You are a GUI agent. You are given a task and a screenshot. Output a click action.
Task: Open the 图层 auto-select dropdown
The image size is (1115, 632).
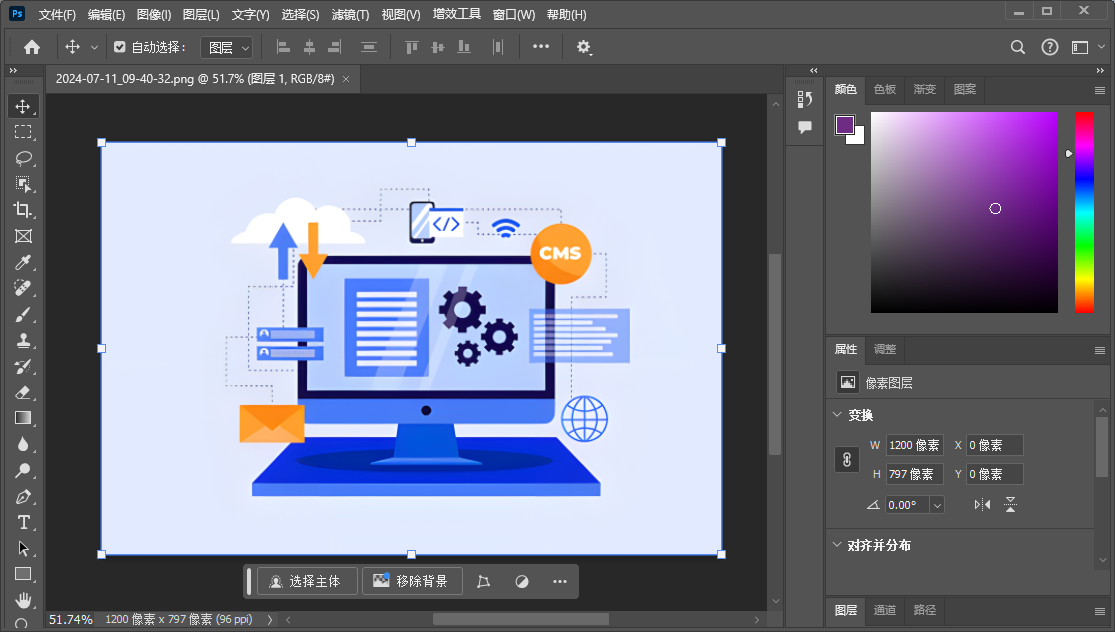[226, 47]
